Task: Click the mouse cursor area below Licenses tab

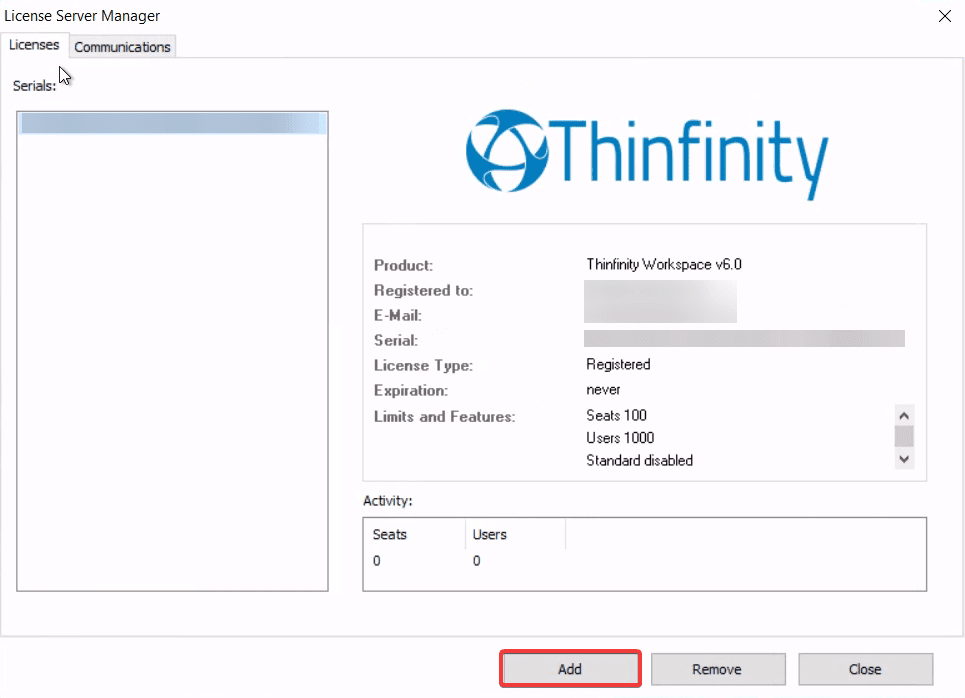Action: pyautogui.click(x=63, y=74)
